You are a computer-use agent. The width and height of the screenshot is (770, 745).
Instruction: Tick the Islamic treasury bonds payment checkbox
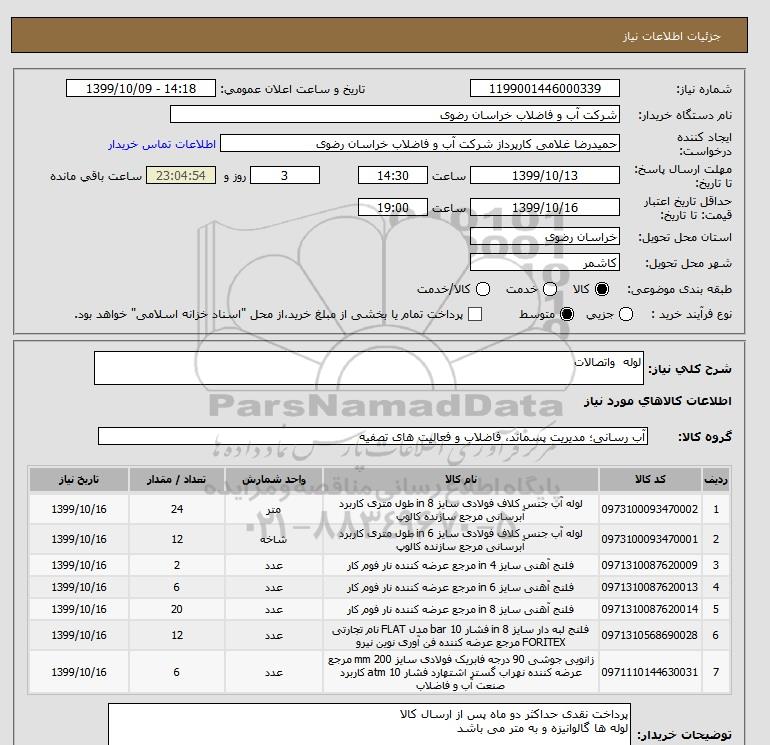tap(475, 314)
